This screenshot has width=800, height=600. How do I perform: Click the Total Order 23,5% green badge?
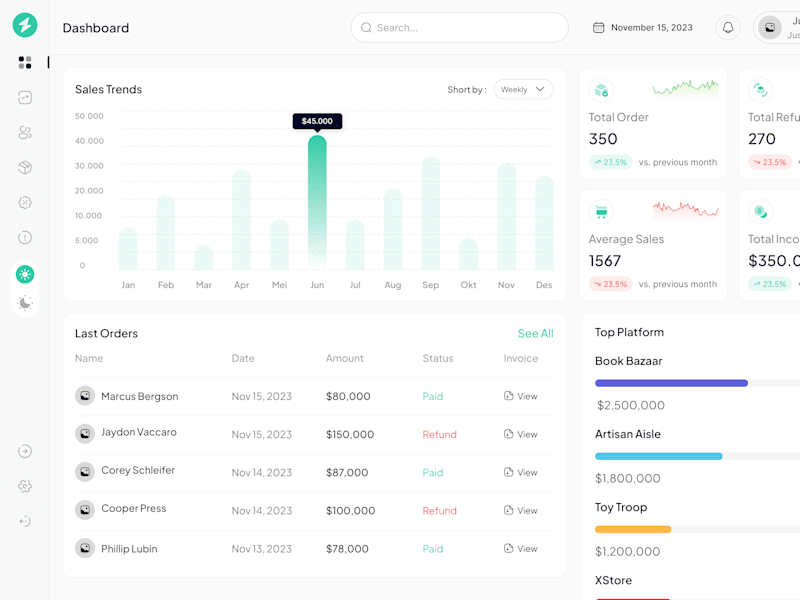tap(611, 162)
